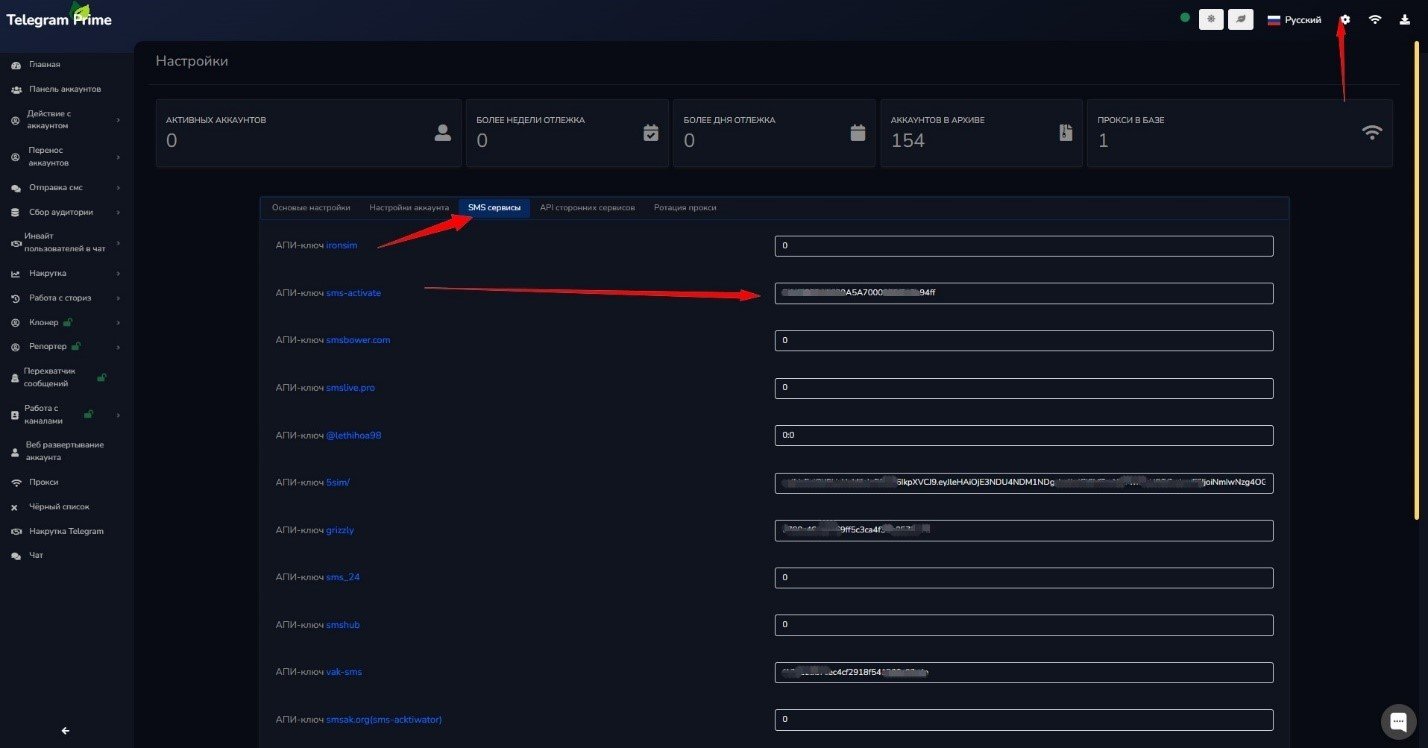The height and width of the screenshot is (748, 1428).
Task: Open settings via the gear icon
Action: [1345, 20]
